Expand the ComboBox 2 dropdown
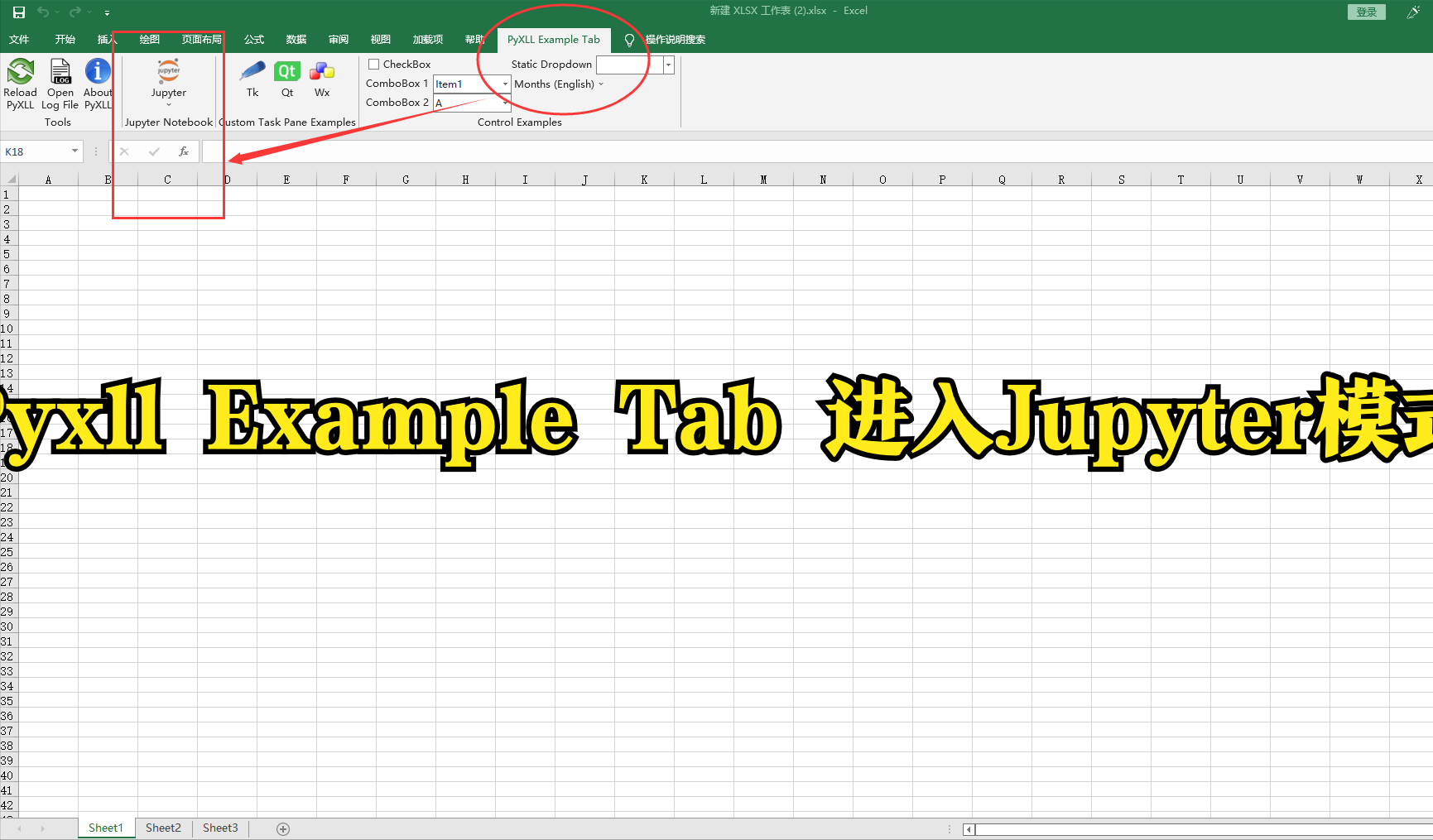This screenshot has width=1433, height=840. [505, 103]
